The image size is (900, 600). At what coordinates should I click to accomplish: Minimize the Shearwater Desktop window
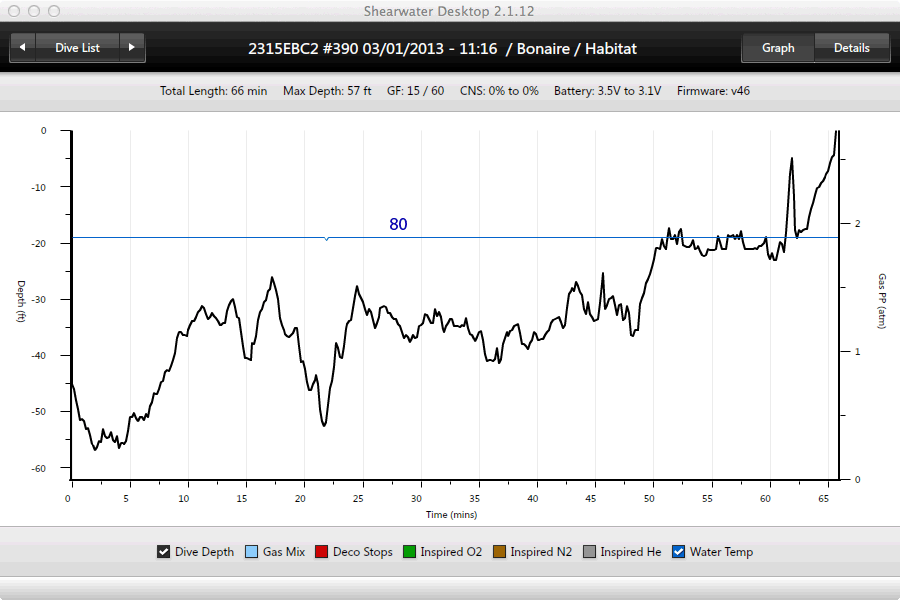33,11
